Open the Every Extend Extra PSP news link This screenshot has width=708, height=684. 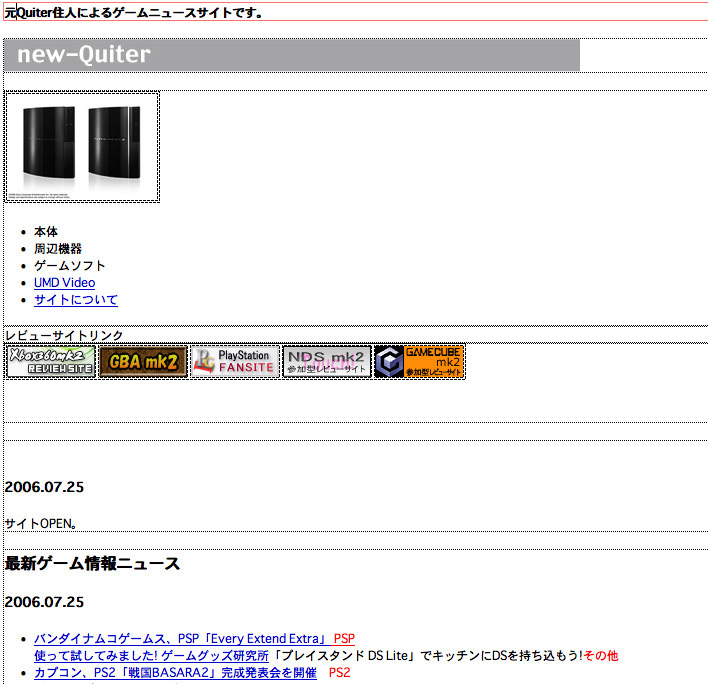pyautogui.click(x=180, y=638)
